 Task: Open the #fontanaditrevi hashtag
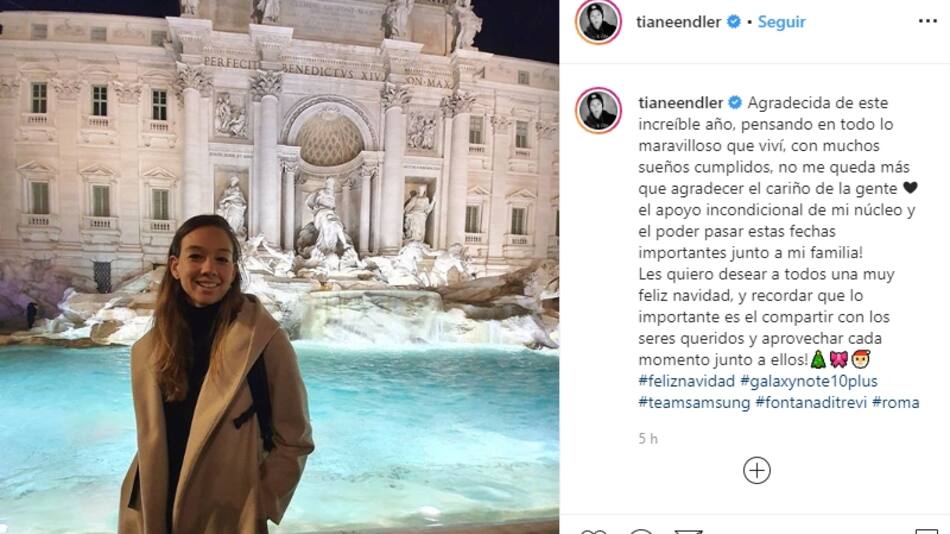pyautogui.click(x=811, y=402)
